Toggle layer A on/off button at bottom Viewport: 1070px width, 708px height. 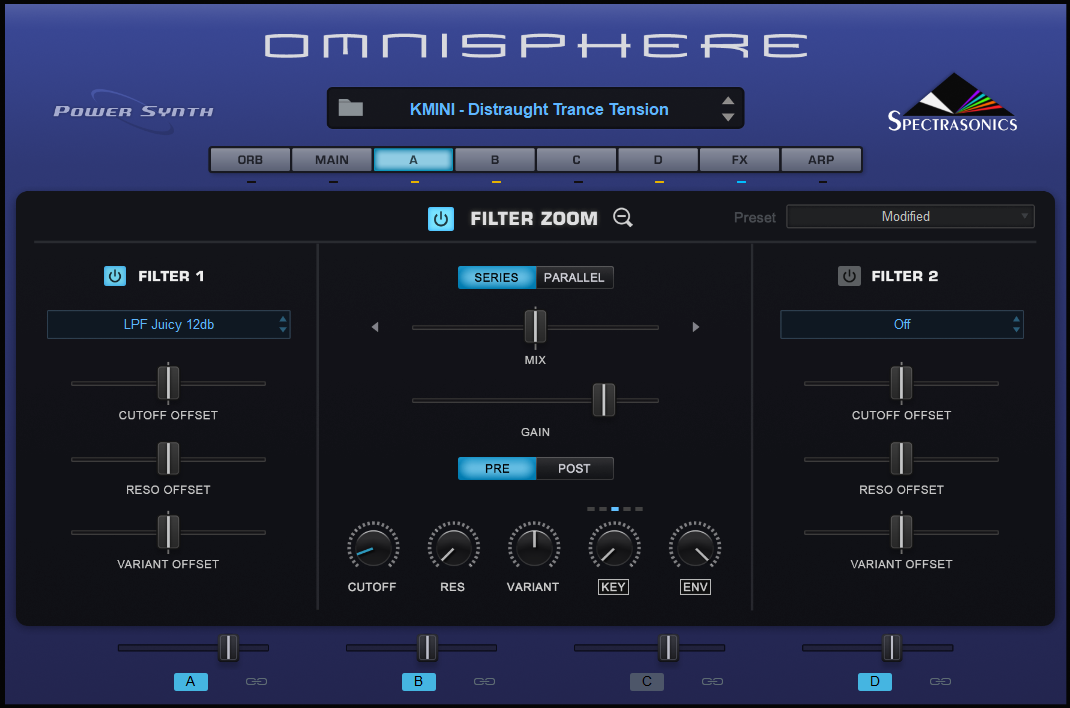[x=191, y=681]
